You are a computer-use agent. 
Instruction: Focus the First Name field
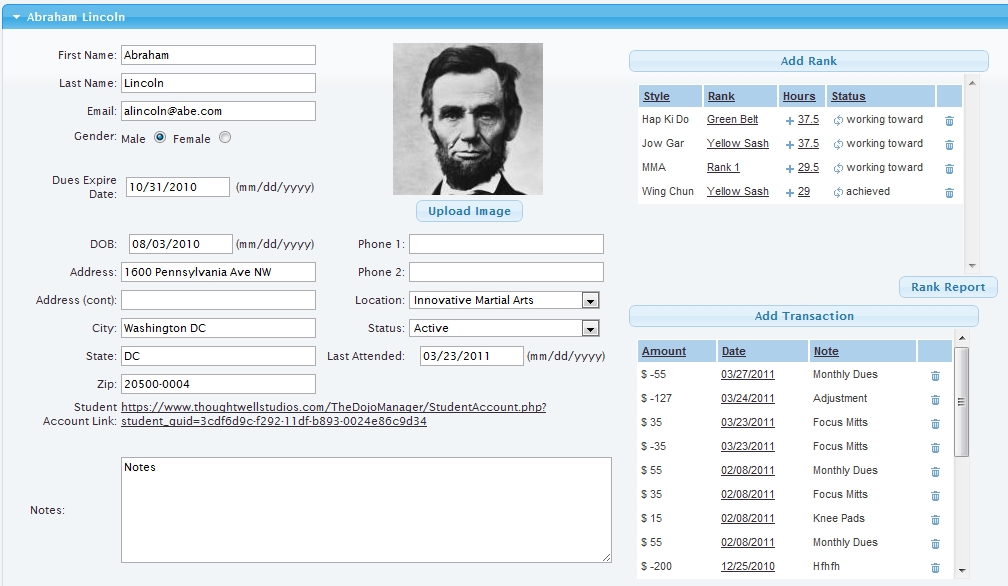(x=219, y=55)
